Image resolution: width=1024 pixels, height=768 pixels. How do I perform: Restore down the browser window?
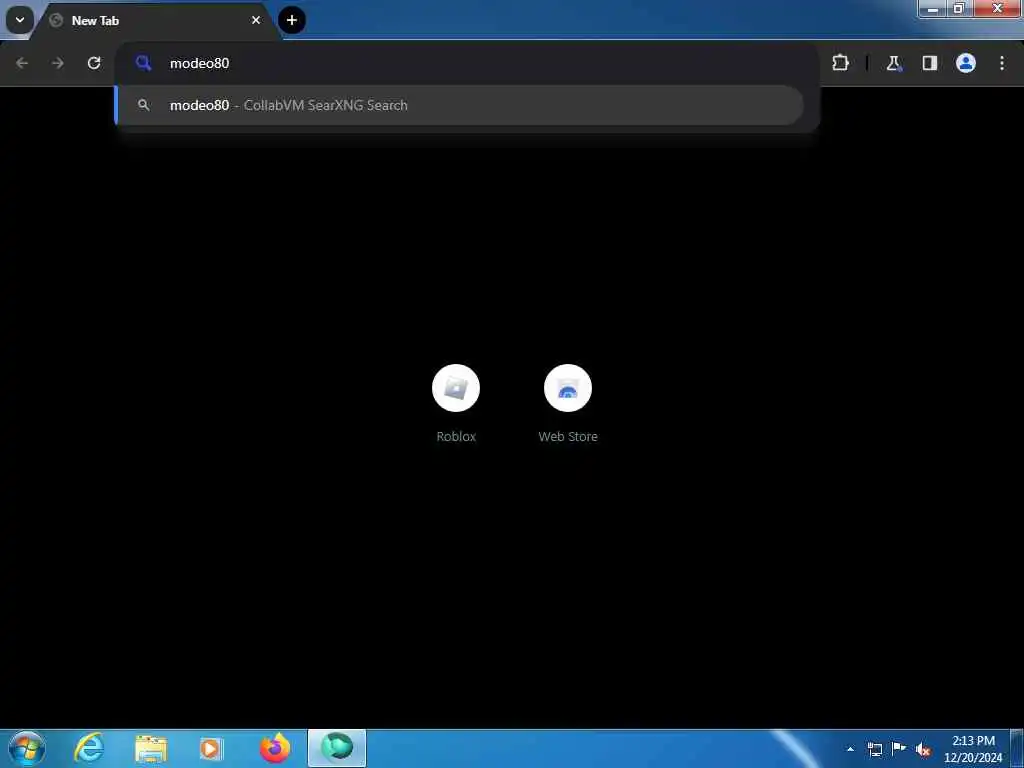coord(959,8)
